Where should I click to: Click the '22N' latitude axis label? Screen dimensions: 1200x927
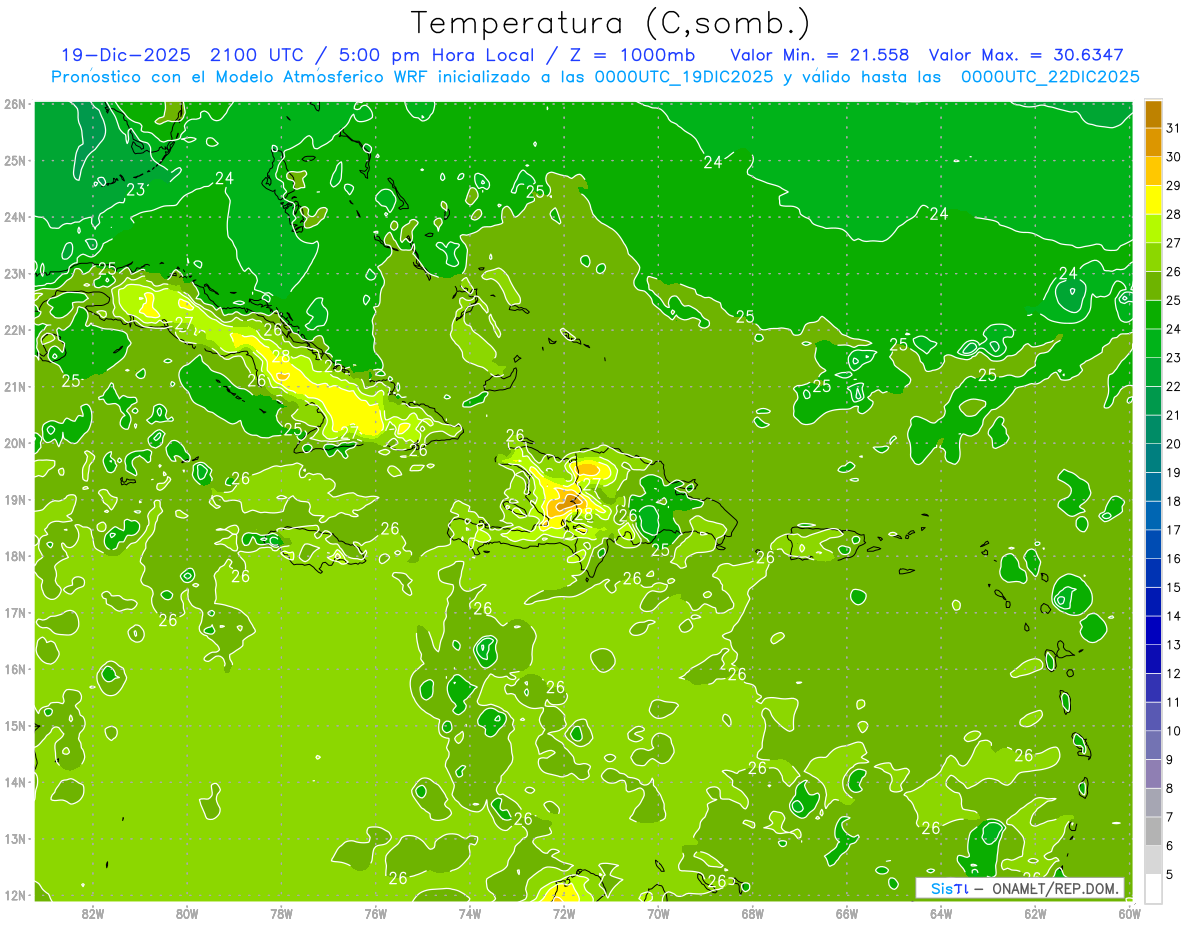point(15,330)
